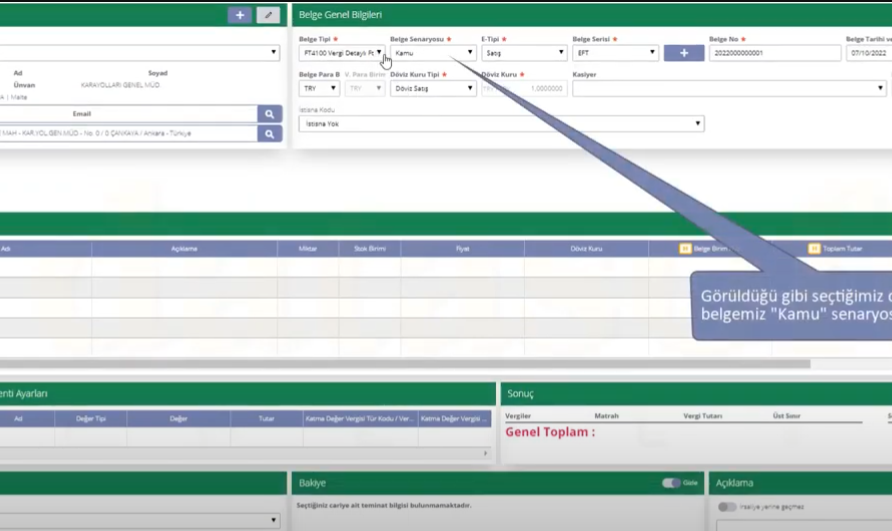
Task: Click the pencil edit icon in customer header
Action: 267,15
